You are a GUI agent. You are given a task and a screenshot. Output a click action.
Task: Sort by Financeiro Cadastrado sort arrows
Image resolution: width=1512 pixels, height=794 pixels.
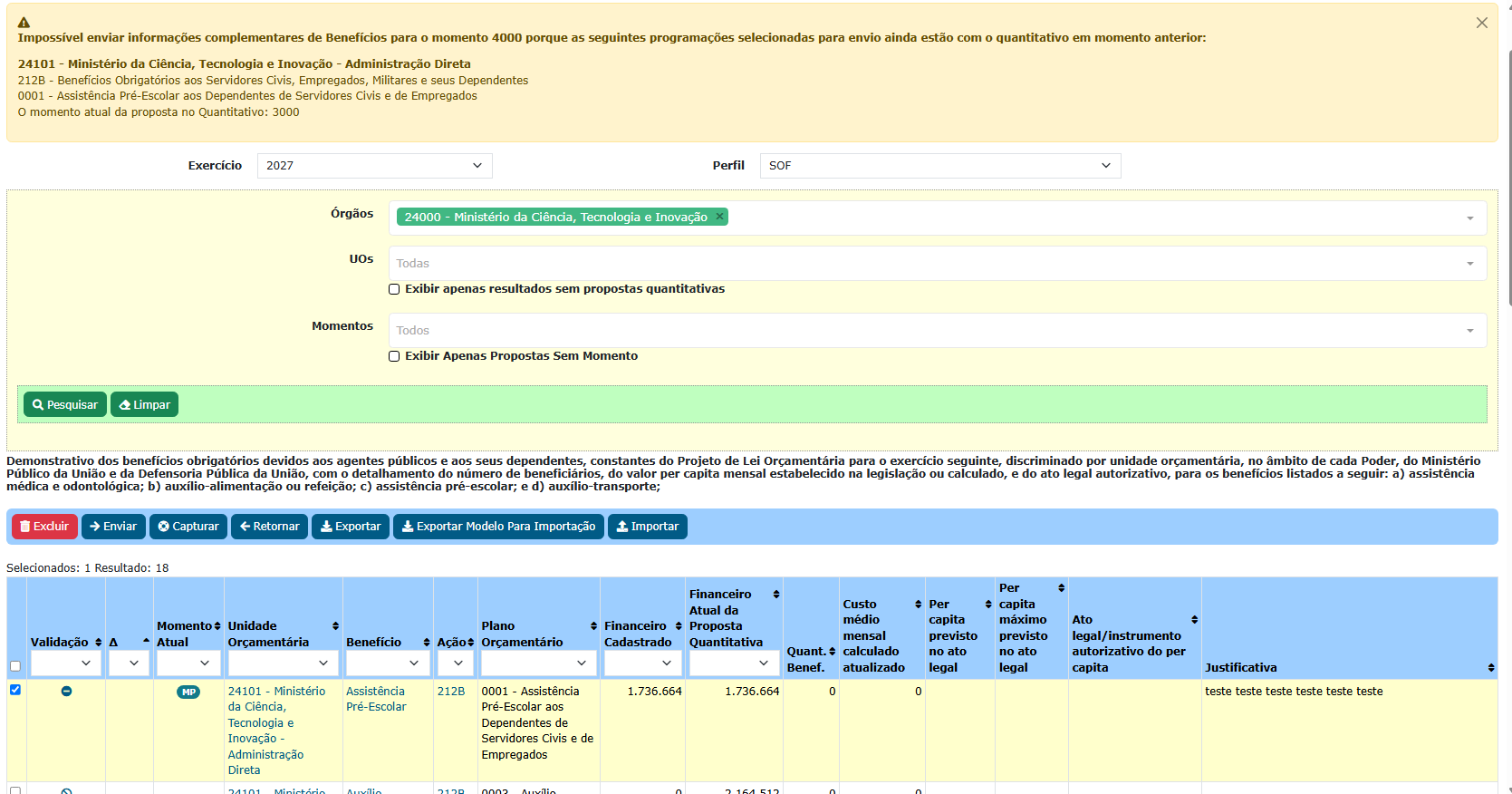pos(679,626)
